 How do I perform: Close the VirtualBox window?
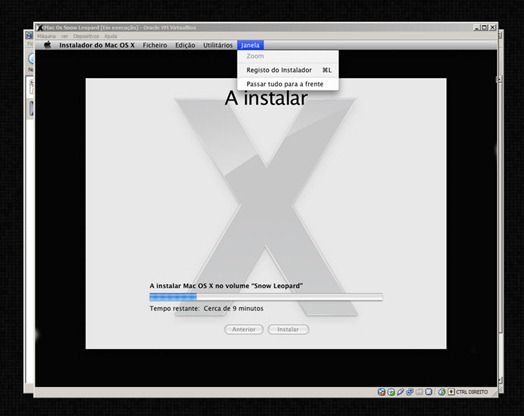[x=492, y=28]
